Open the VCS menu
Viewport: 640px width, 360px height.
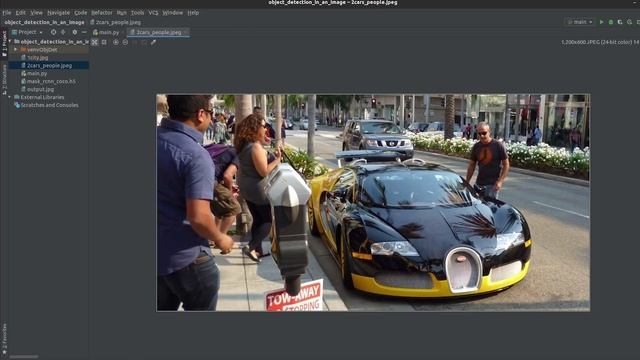pyautogui.click(x=153, y=13)
